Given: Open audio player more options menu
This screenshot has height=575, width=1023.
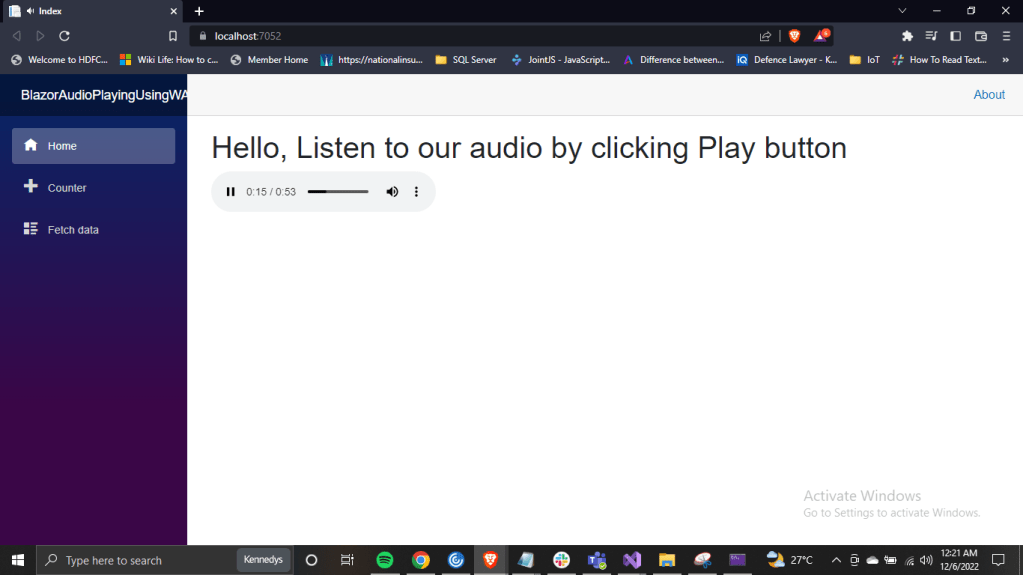Looking at the screenshot, I should (416, 192).
